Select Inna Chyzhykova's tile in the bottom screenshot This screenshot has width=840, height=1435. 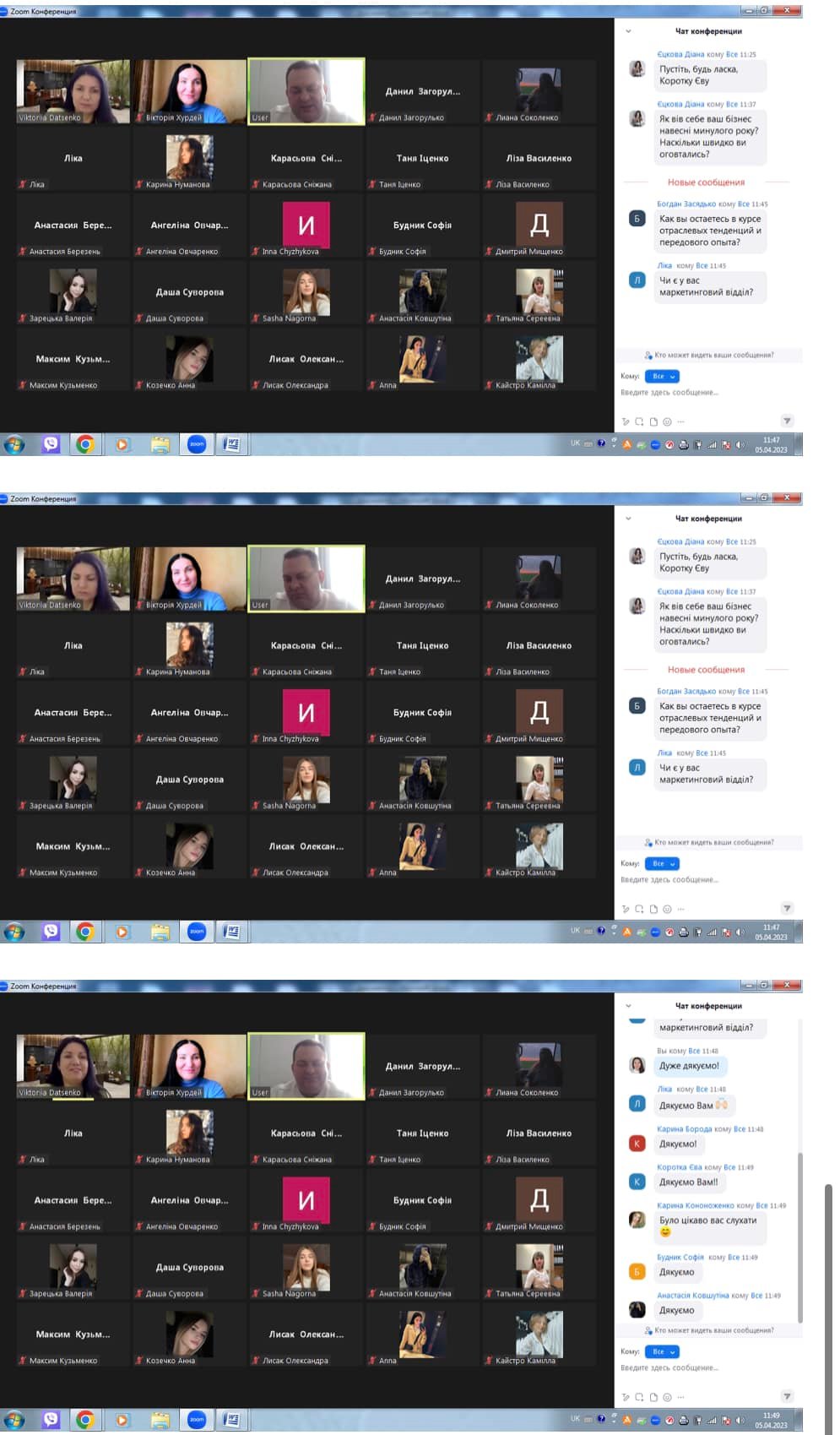[306, 1200]
